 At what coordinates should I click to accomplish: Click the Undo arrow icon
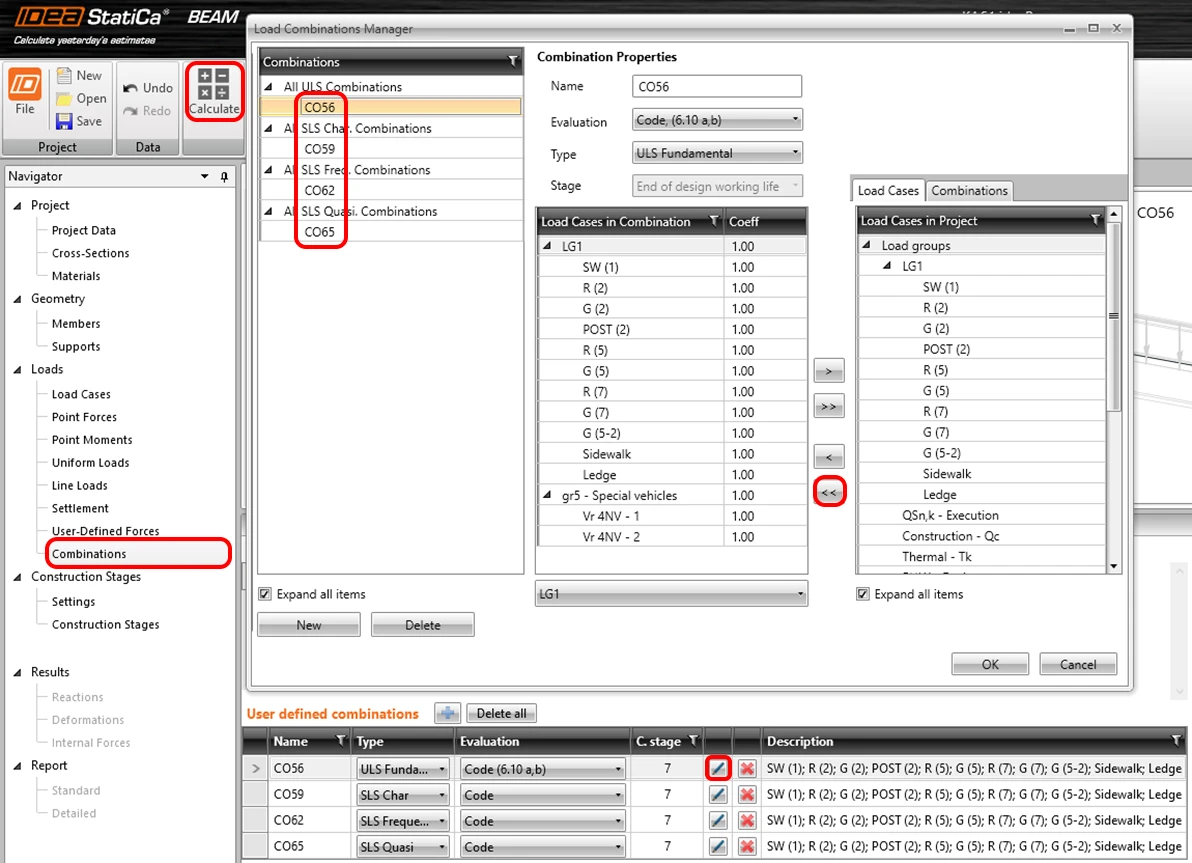point(131,88)
